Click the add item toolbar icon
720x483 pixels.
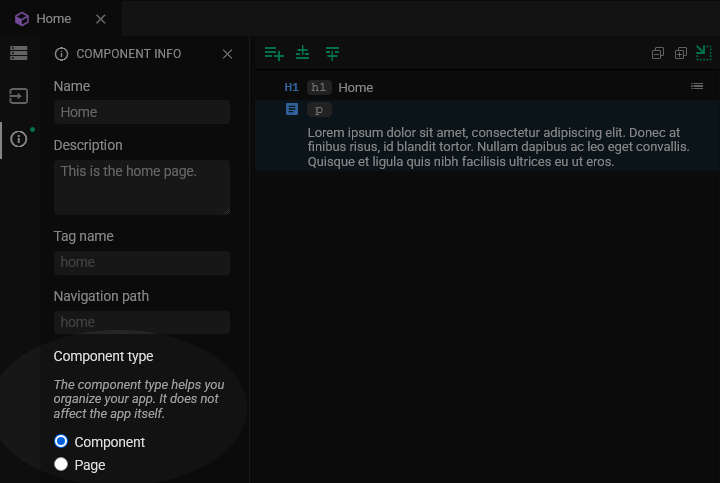pyautogui.click(x=274, y=53)
